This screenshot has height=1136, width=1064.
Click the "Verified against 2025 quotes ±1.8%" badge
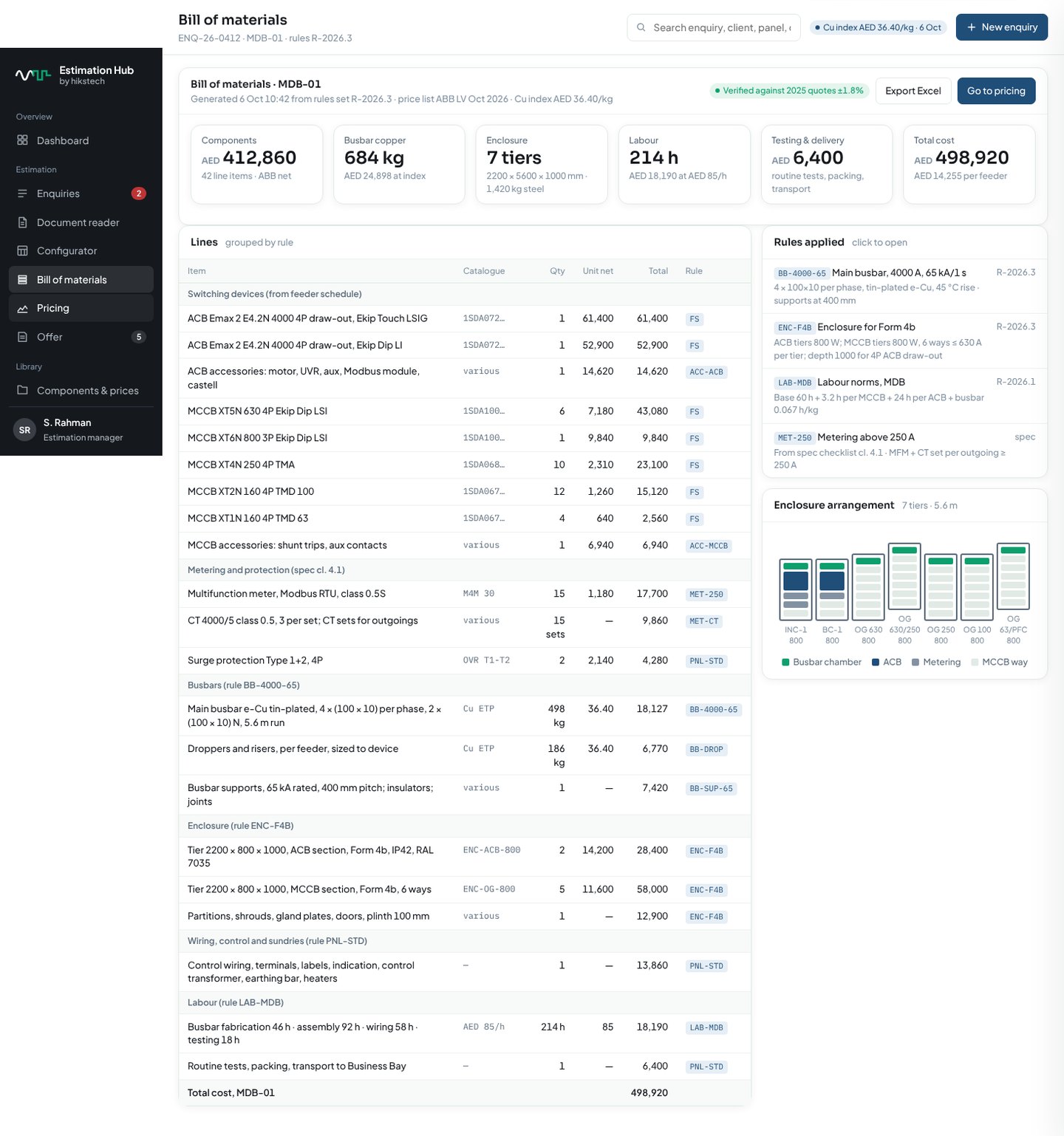(789, 91)
